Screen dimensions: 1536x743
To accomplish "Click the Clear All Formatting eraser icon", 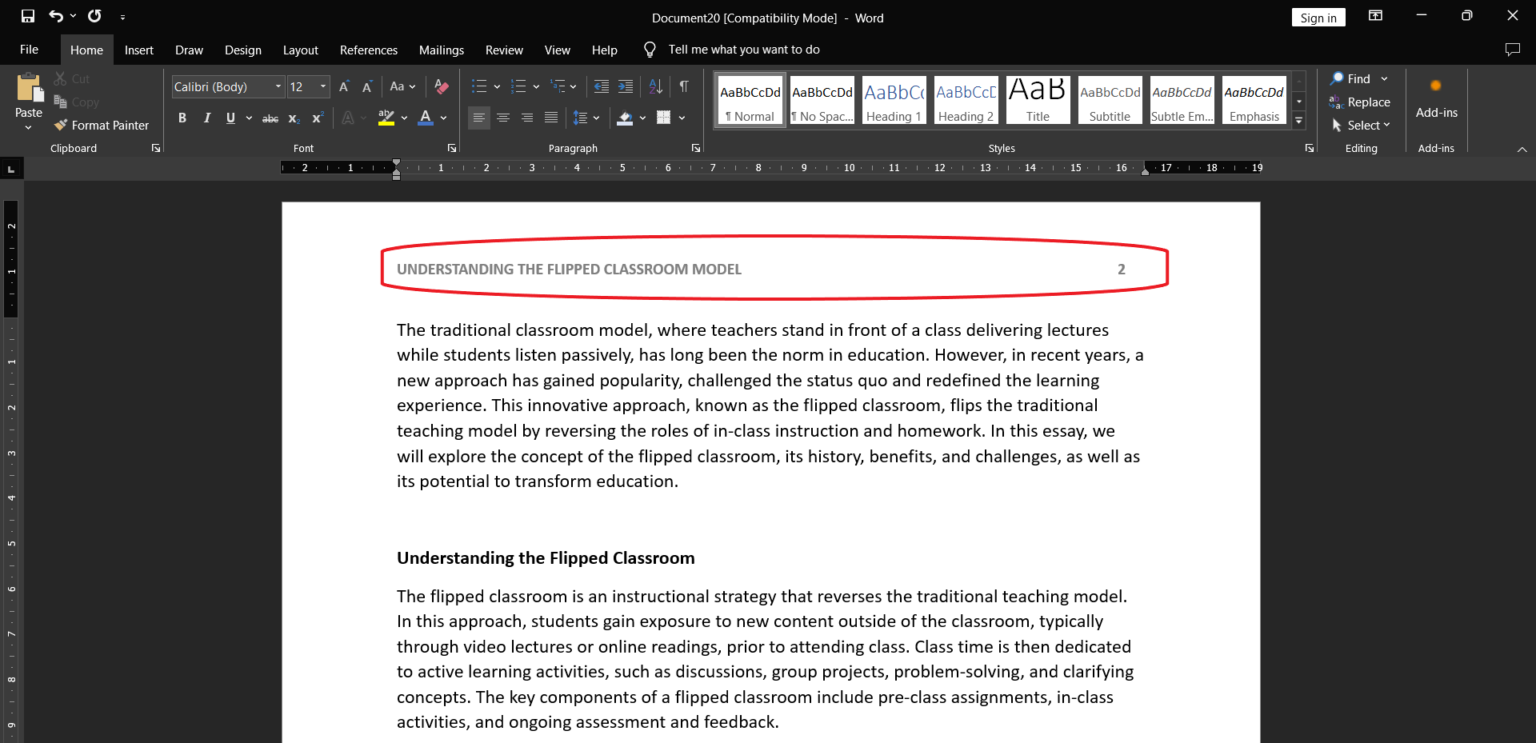I will point(441,87).
